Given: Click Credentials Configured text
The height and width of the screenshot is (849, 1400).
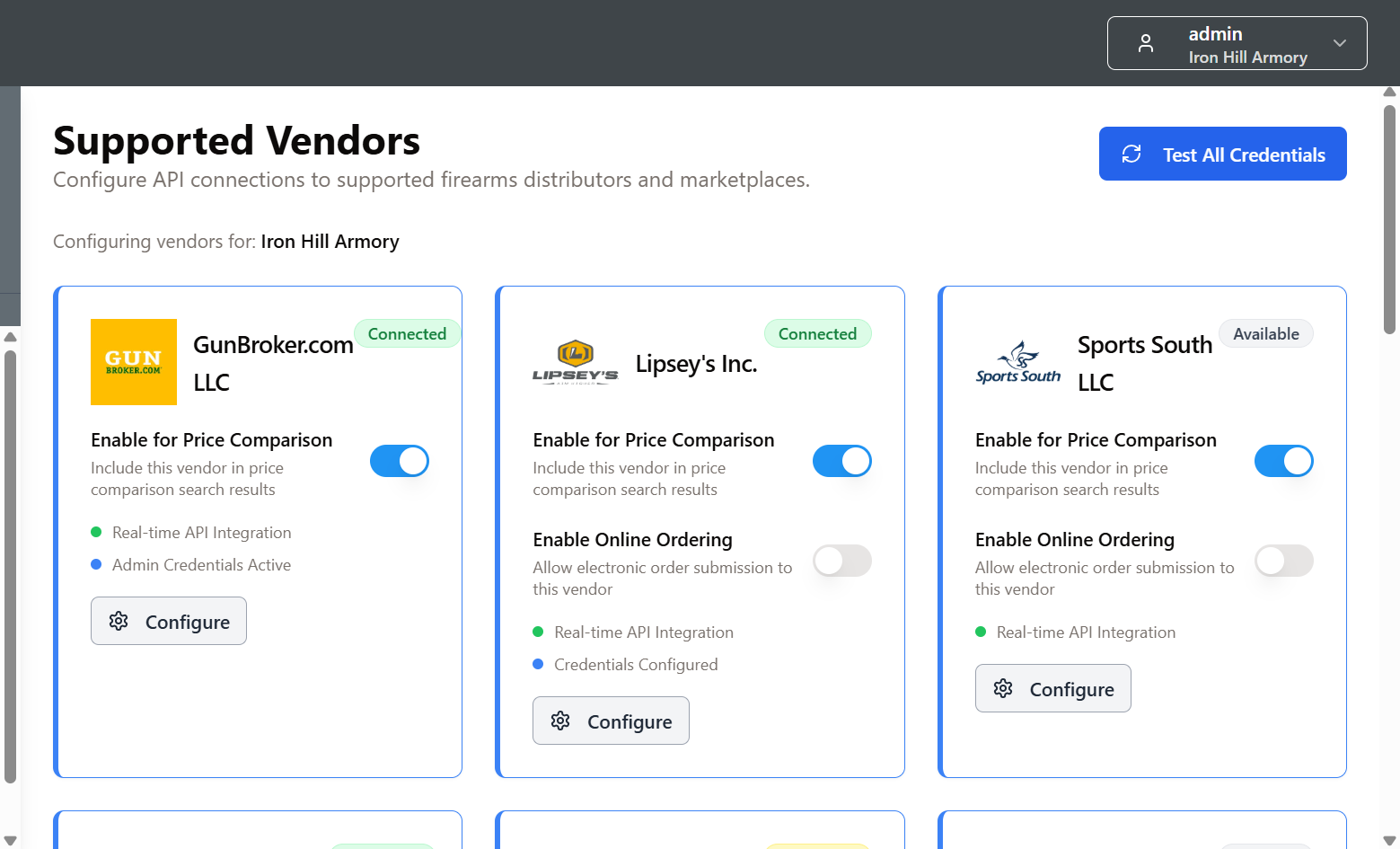Looking at the screenshot, I should click(636, 665).
